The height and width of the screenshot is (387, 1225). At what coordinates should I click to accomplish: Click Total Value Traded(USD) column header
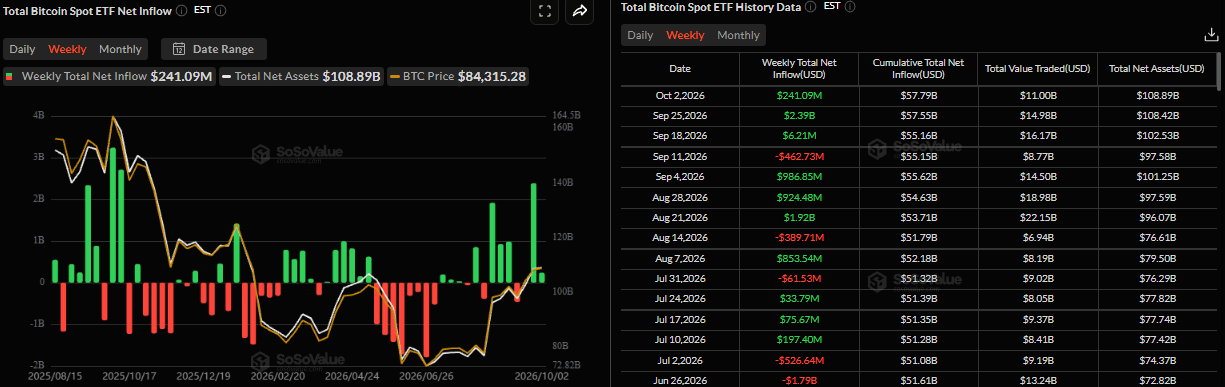[1038, 69]
